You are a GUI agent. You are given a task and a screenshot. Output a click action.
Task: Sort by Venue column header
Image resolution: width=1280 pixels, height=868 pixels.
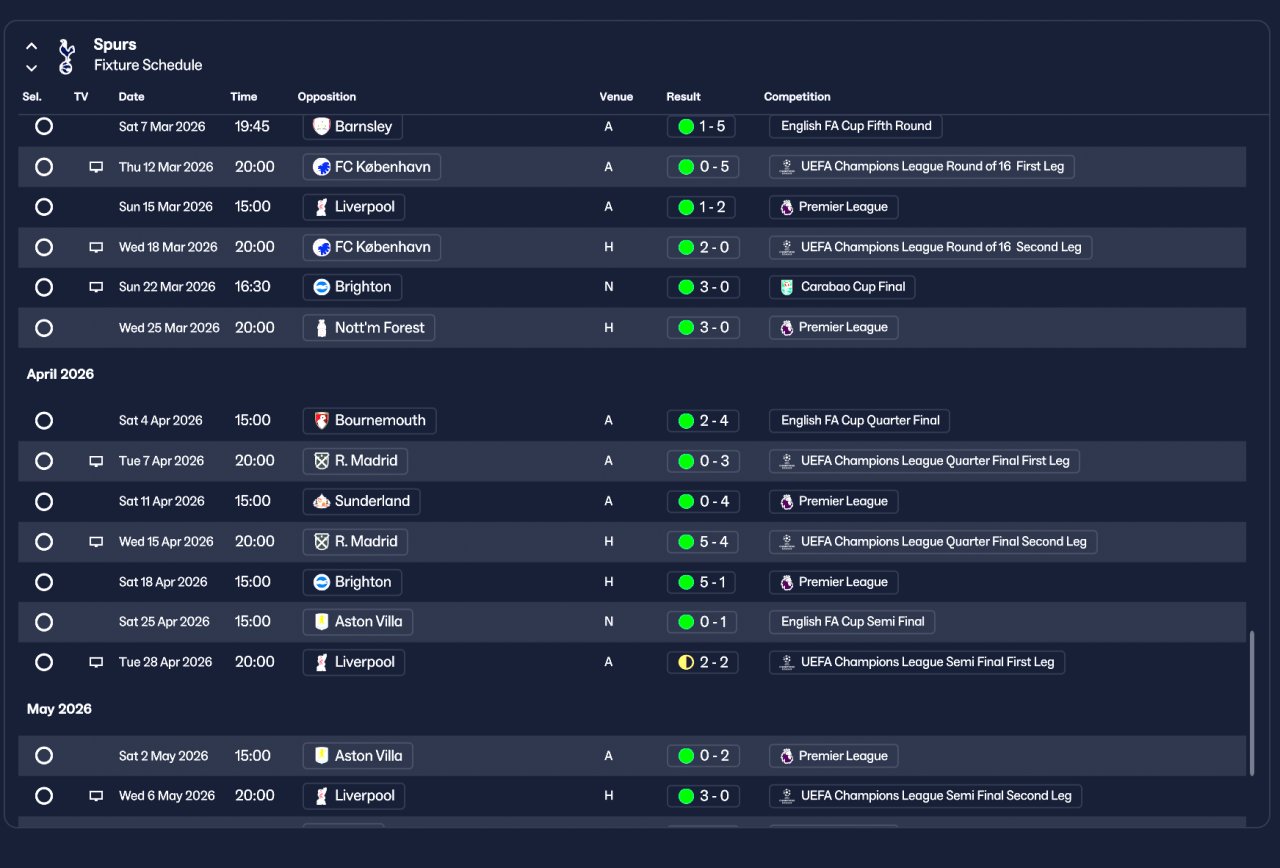[616, 97]
